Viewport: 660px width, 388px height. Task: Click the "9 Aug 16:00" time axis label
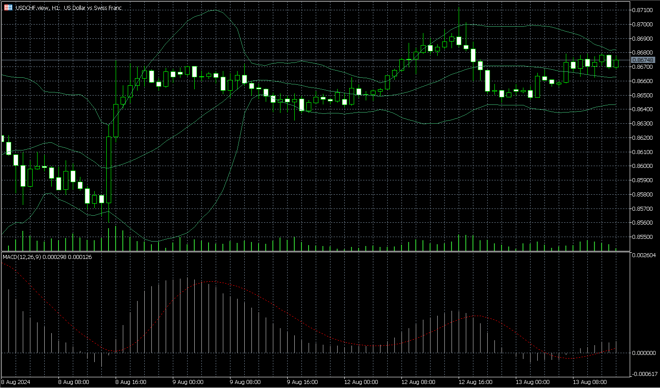(302, 382)
